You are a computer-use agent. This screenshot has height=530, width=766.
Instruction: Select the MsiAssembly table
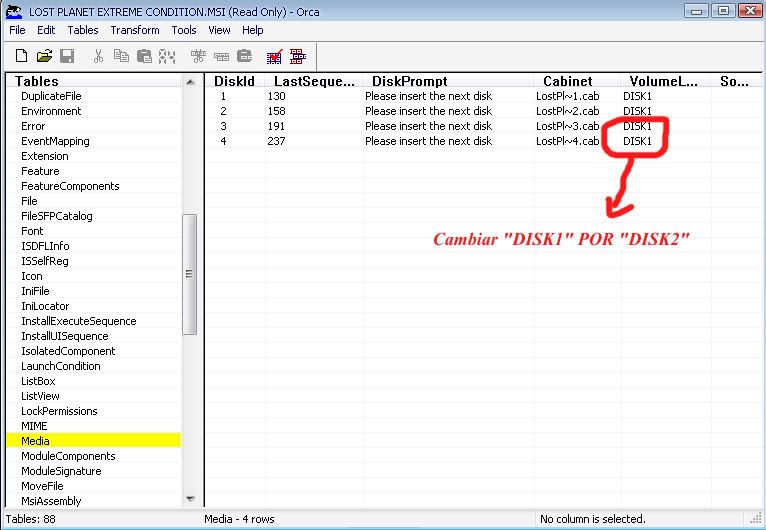pyautogui.click(x=51, y=501)
